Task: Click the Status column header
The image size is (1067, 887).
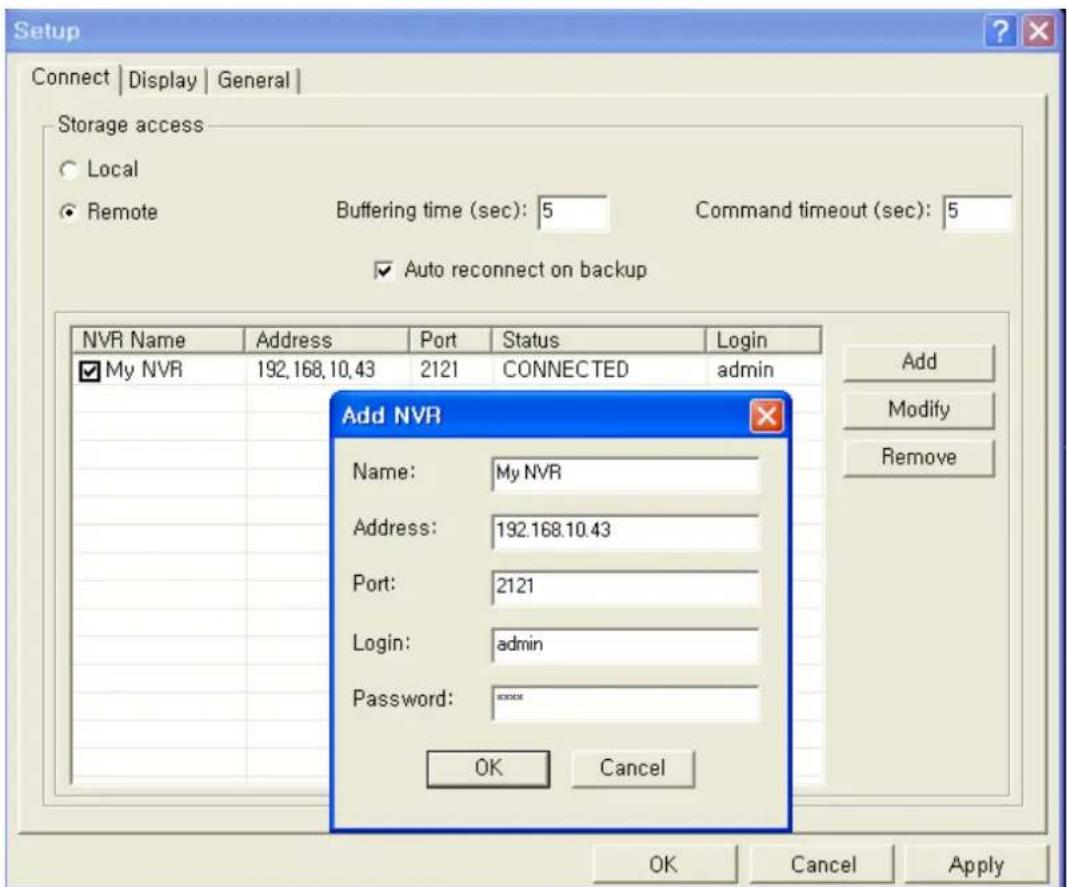Action: pyautogui.click(x=598, y=340)
